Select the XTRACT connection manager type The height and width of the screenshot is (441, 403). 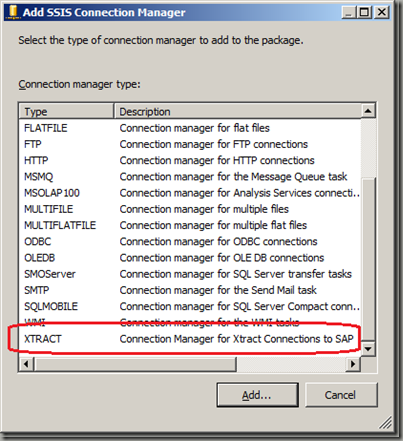pyautogui.click(x=190, y=339)
